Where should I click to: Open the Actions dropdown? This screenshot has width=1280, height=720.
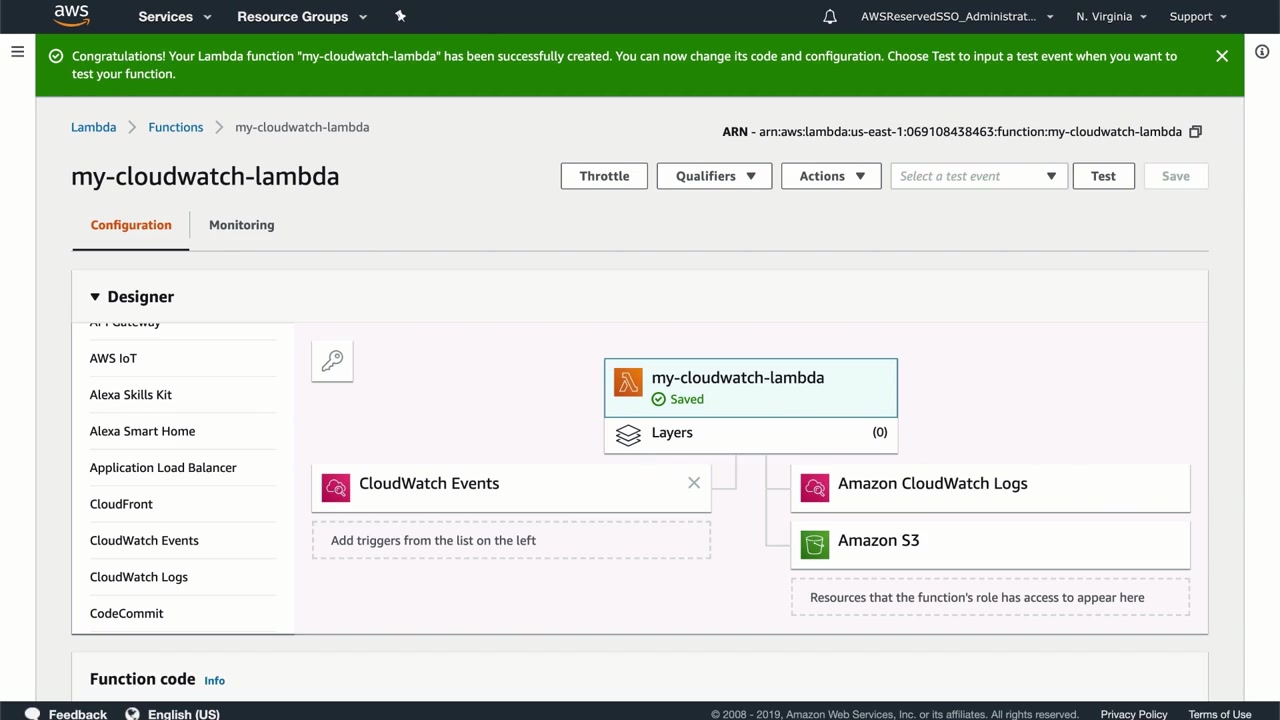831,176
